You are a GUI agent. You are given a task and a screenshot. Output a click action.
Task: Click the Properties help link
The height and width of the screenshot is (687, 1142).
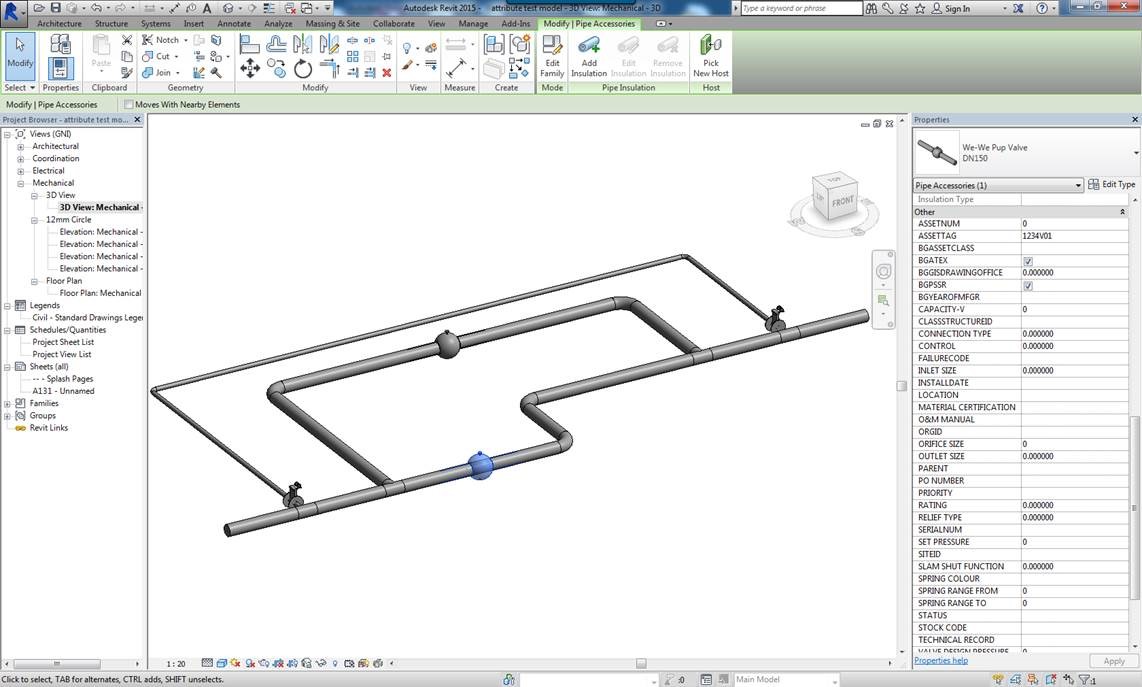click(941, 661)
